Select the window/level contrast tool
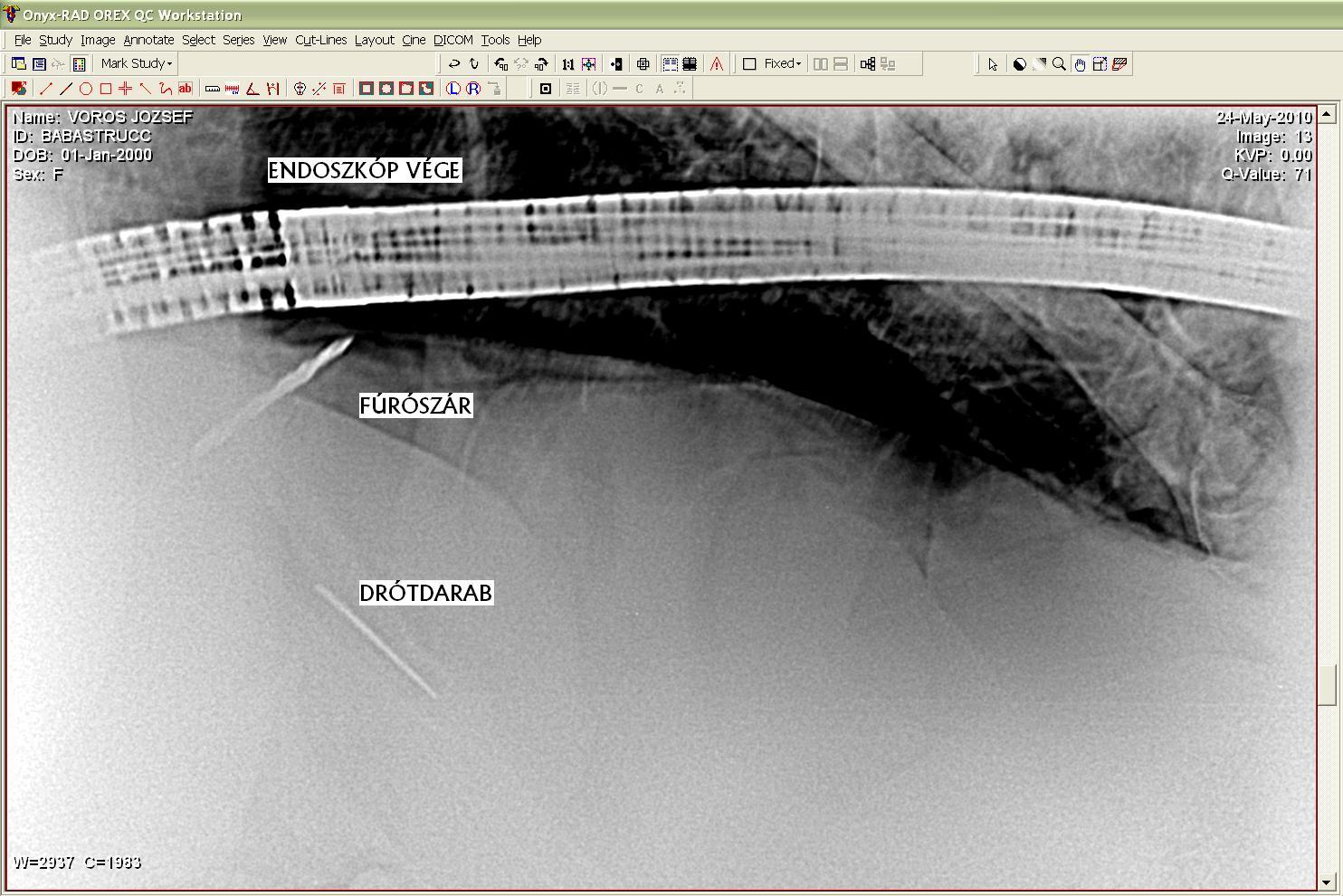This screenshot has width=1343, height=896. [1019, 64]
